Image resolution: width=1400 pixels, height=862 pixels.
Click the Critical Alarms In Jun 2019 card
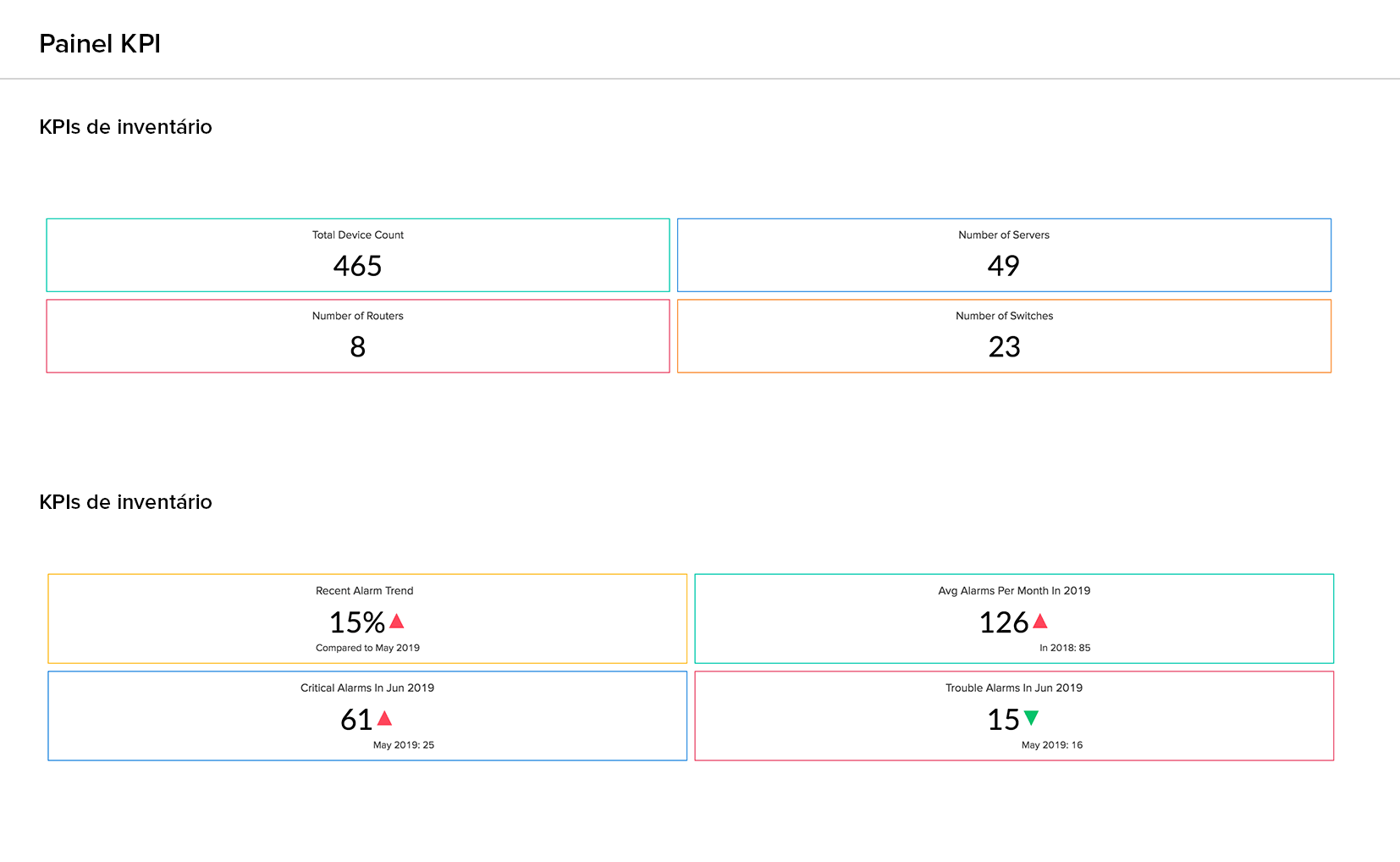(367, 716)
